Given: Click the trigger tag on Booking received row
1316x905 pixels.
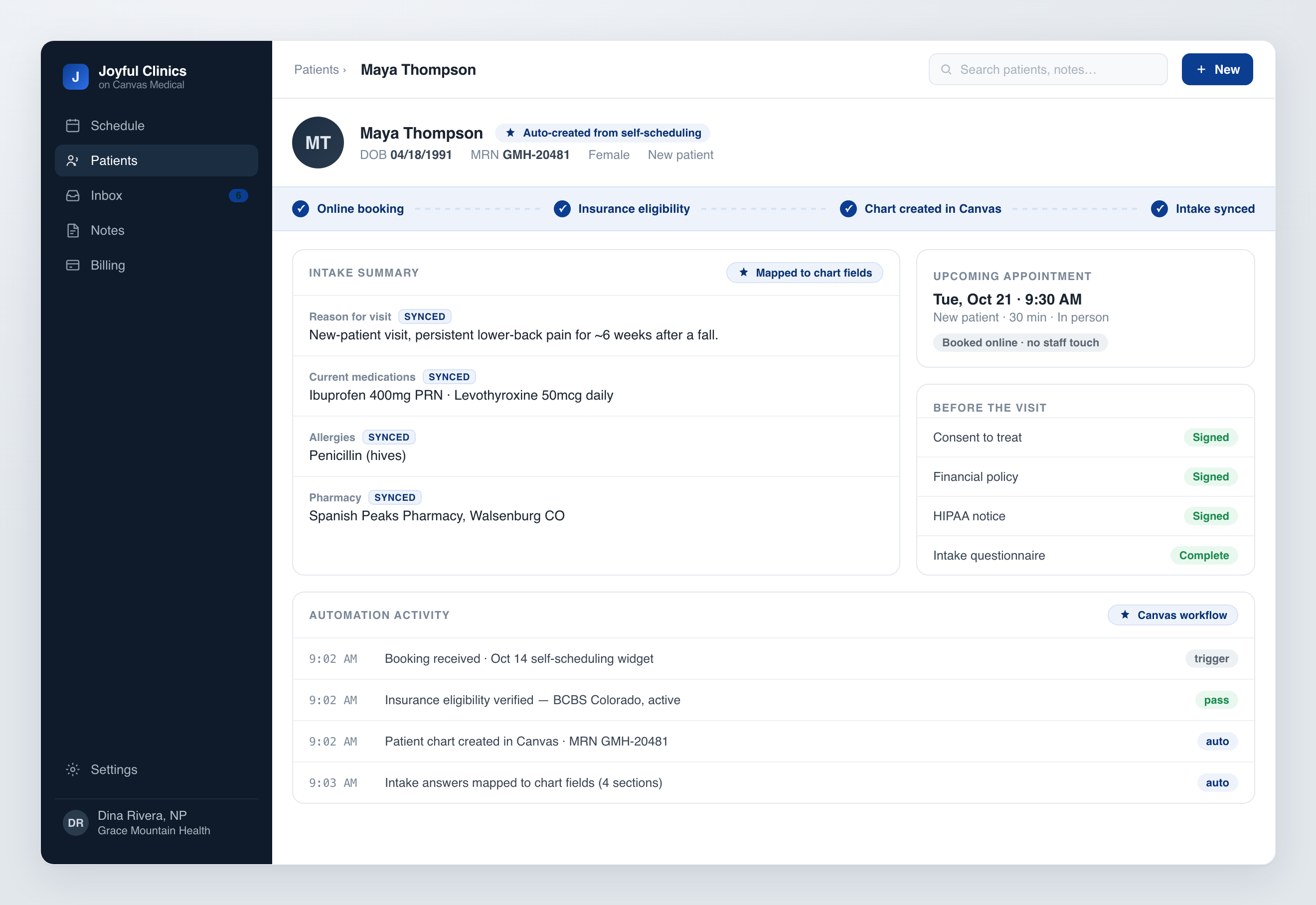Looking at the screenshot, I should point(1211,658).
